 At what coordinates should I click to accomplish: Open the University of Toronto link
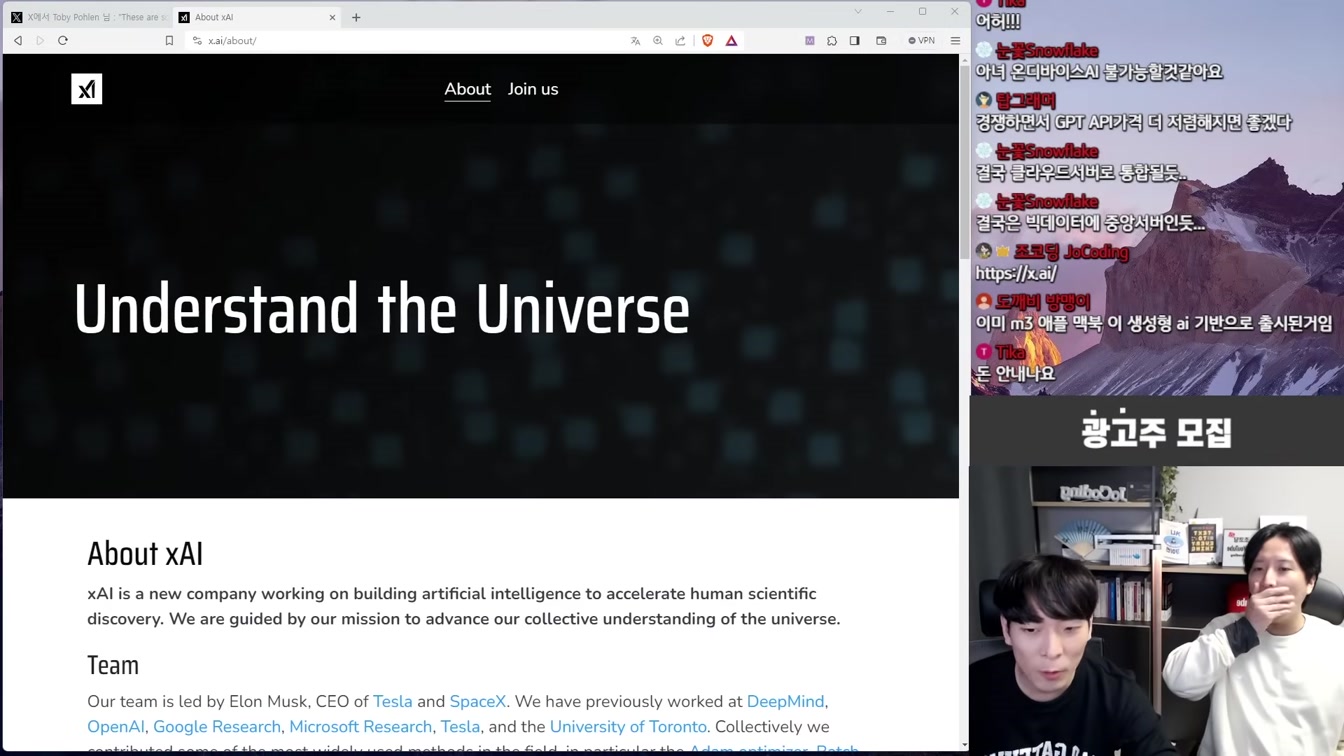628,727
